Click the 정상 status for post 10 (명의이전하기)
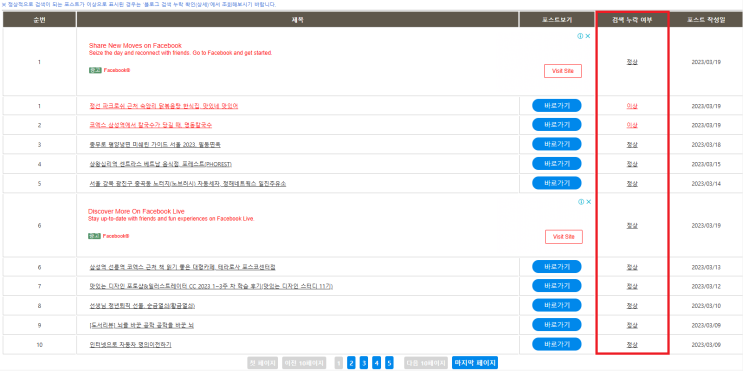 632,344
